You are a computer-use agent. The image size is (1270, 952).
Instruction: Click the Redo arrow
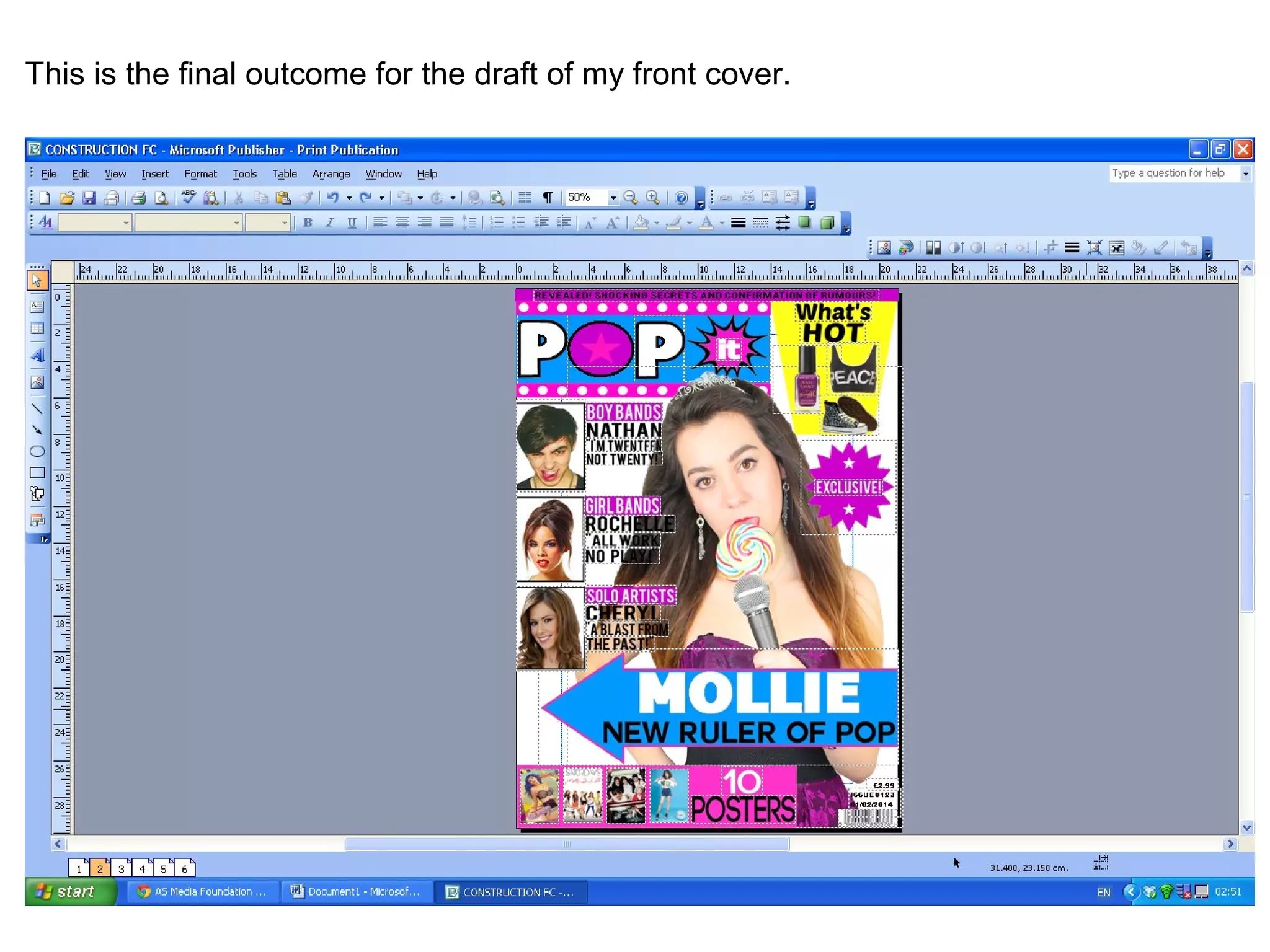pos(366,198)
